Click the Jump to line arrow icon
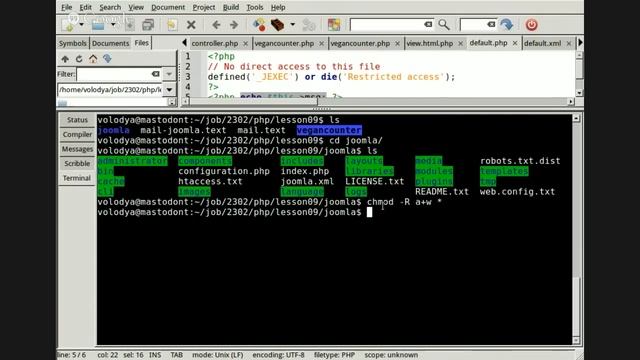 (x=507, y=25)
